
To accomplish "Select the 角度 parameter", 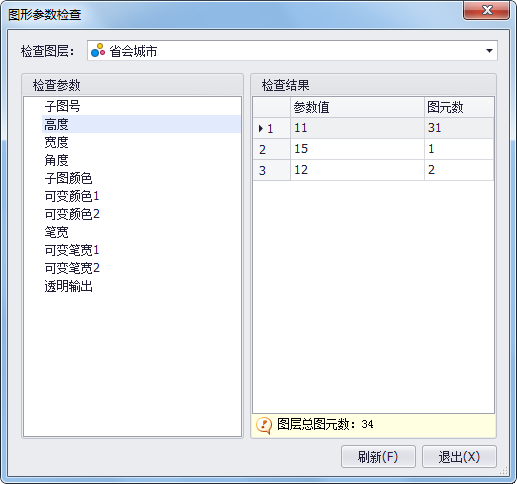I will pos(56,160).
